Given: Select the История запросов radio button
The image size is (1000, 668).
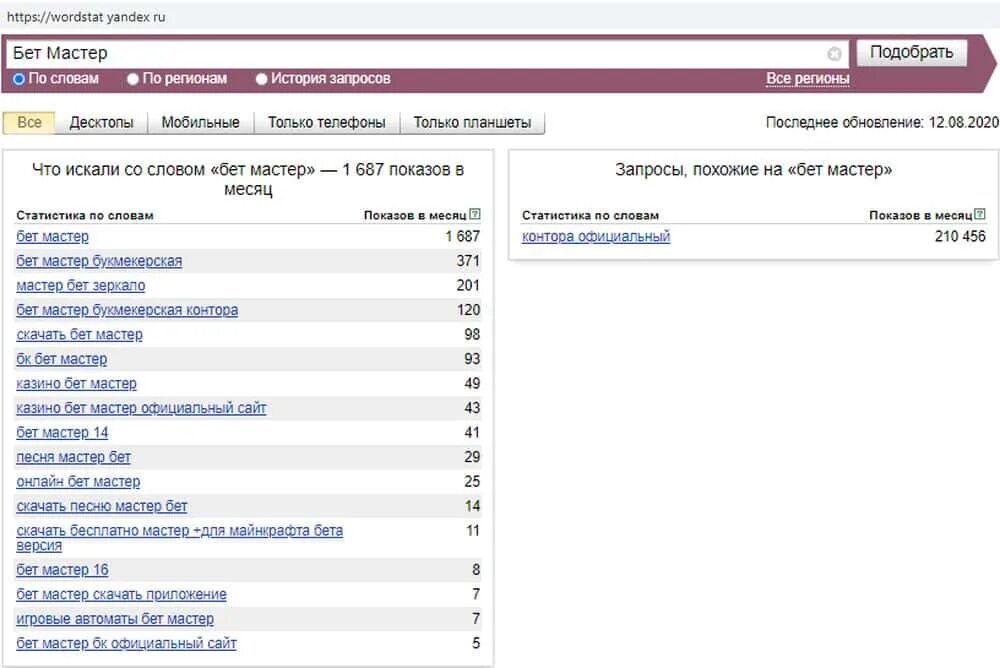Looking at the screenshot, I should (261, 79).
